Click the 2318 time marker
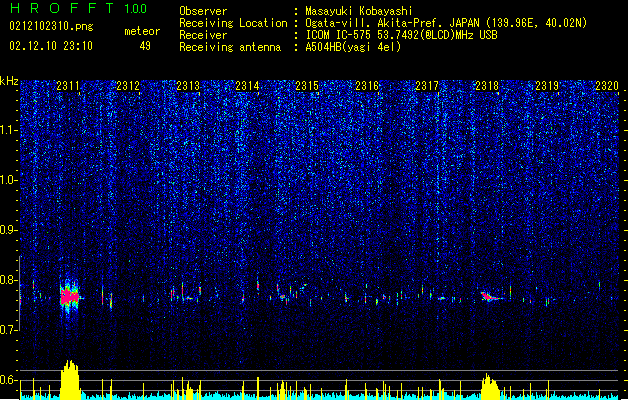Screen dimensions: 629x400 pos(487,86)
